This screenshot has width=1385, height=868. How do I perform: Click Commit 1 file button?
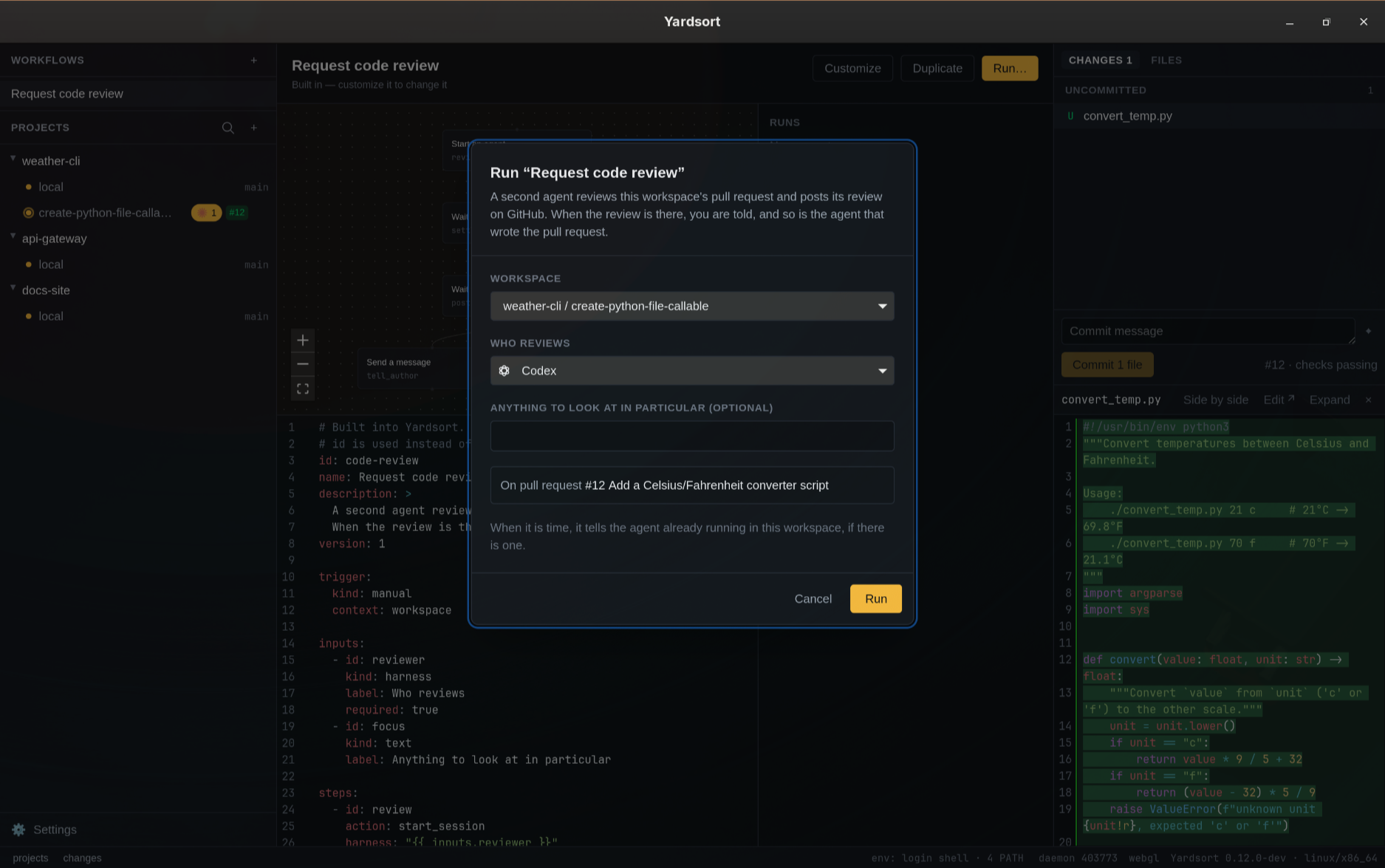(1107, 365)
